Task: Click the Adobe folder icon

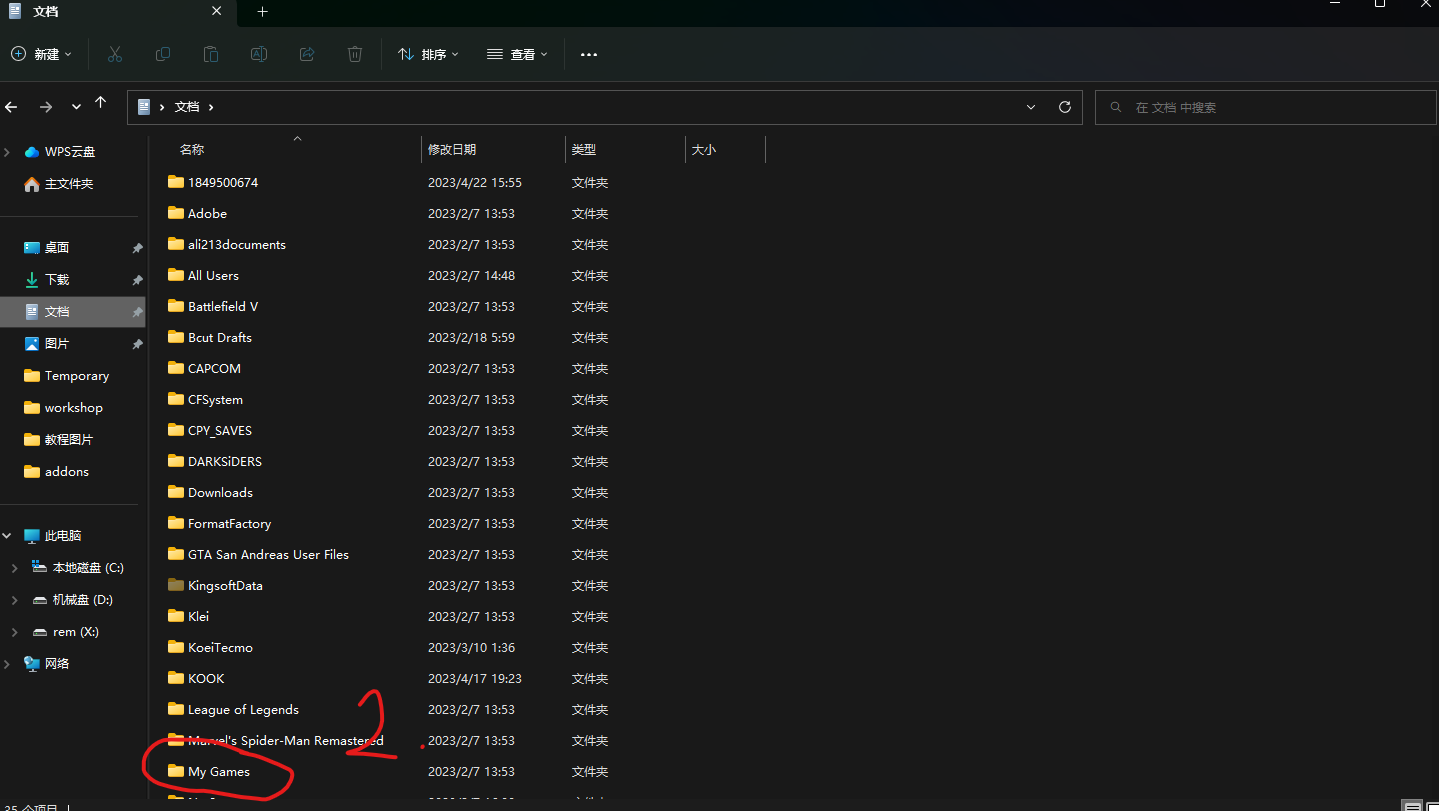Action: pos(176,213)
